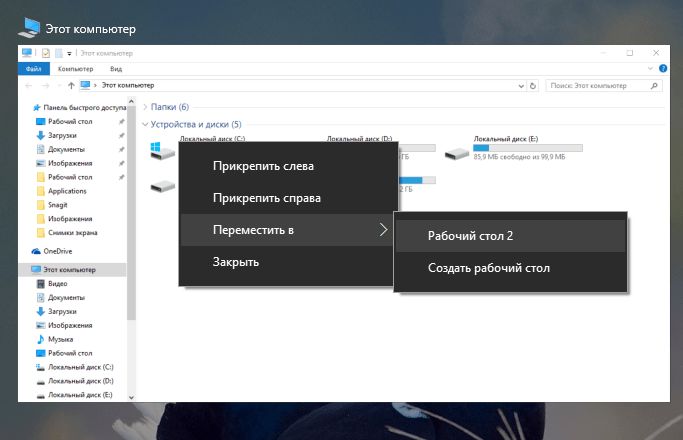Click the Properties icon in quick access toolbar

[46, 52]
